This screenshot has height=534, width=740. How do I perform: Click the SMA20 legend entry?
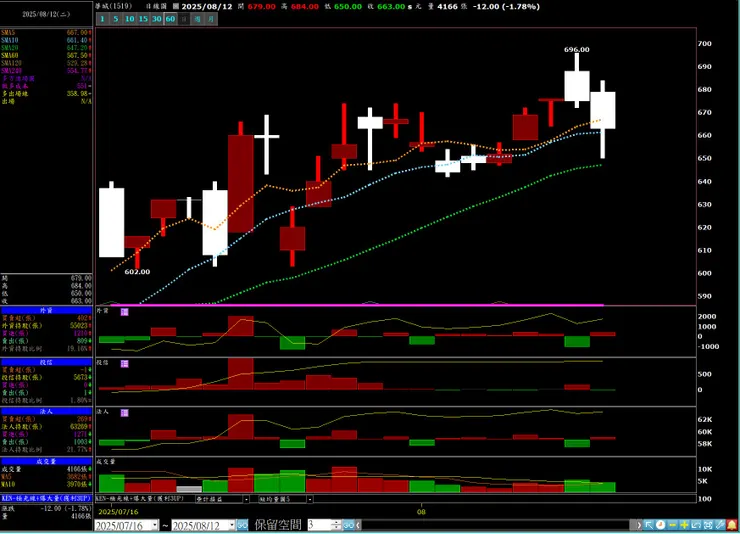coord(46,48)
